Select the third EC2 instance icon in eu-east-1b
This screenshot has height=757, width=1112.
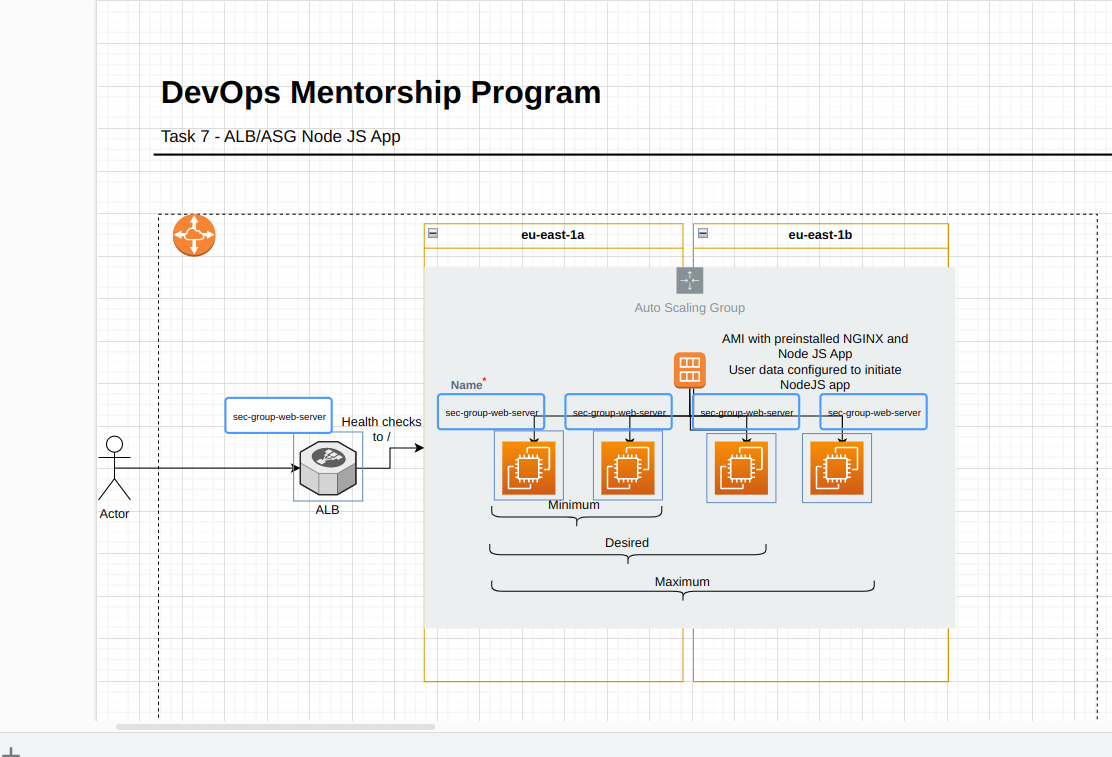point(741,468)
